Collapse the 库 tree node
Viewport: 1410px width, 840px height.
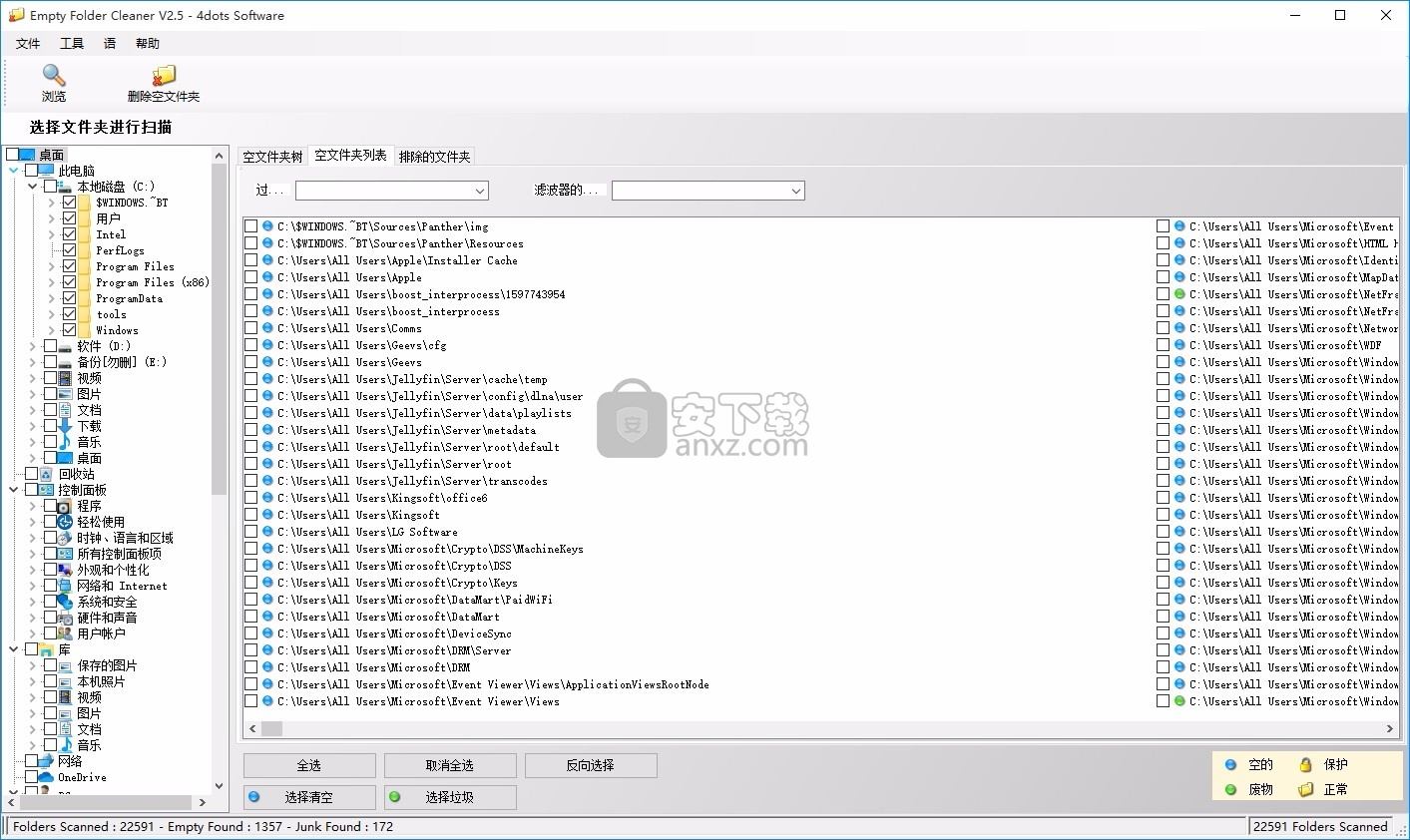pyautogui.click(x=14, y=649)
